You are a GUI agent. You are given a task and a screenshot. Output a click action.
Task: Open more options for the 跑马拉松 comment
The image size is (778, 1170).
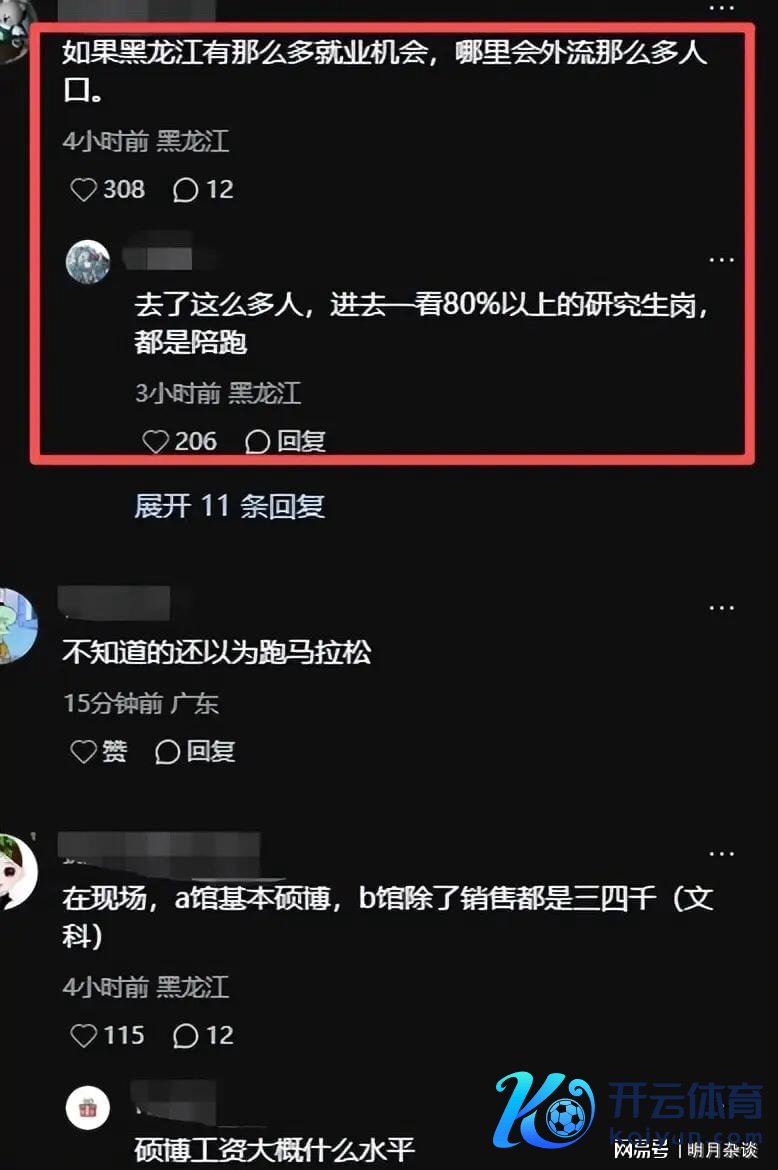(721, 608)
